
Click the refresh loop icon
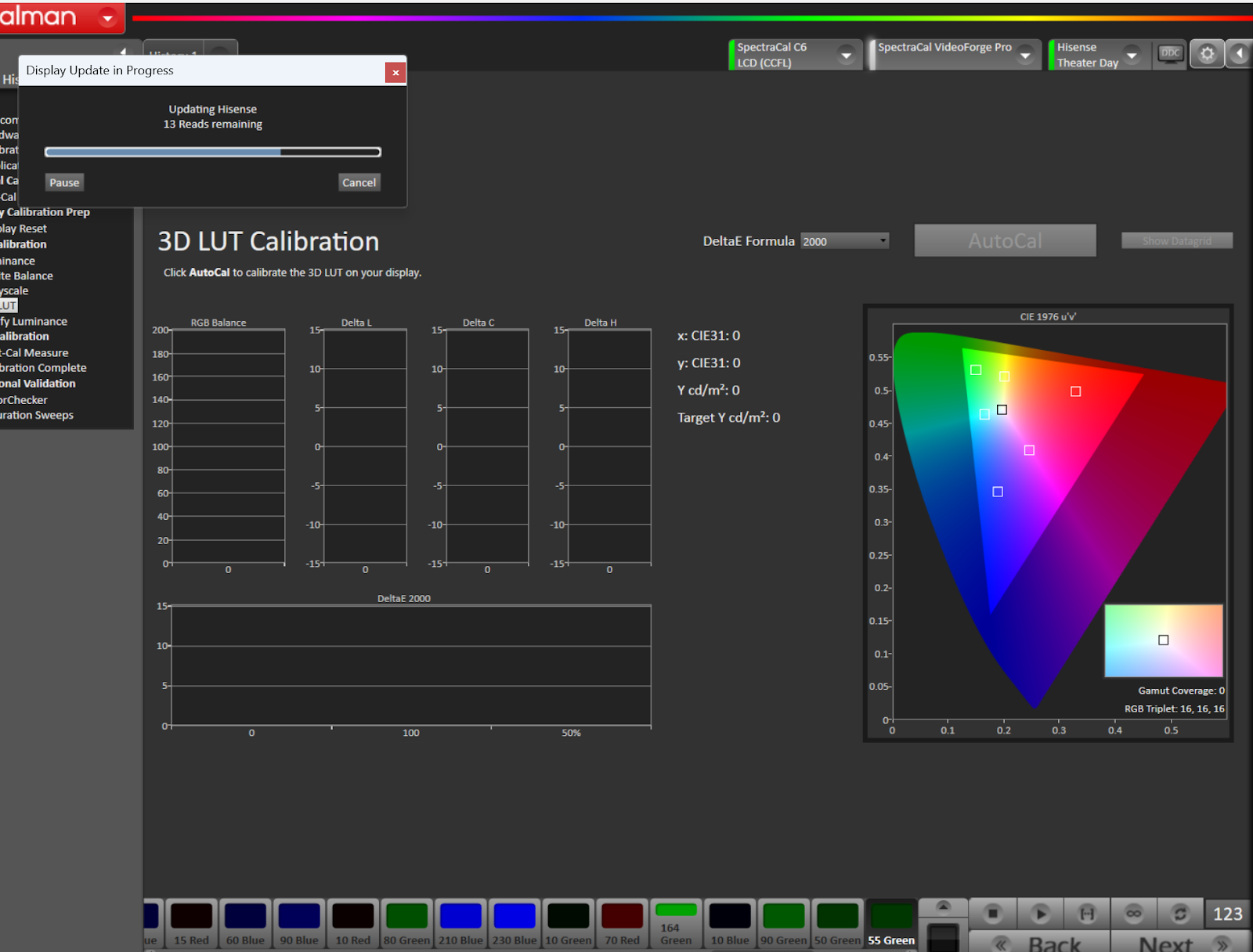click(1180, 913)
